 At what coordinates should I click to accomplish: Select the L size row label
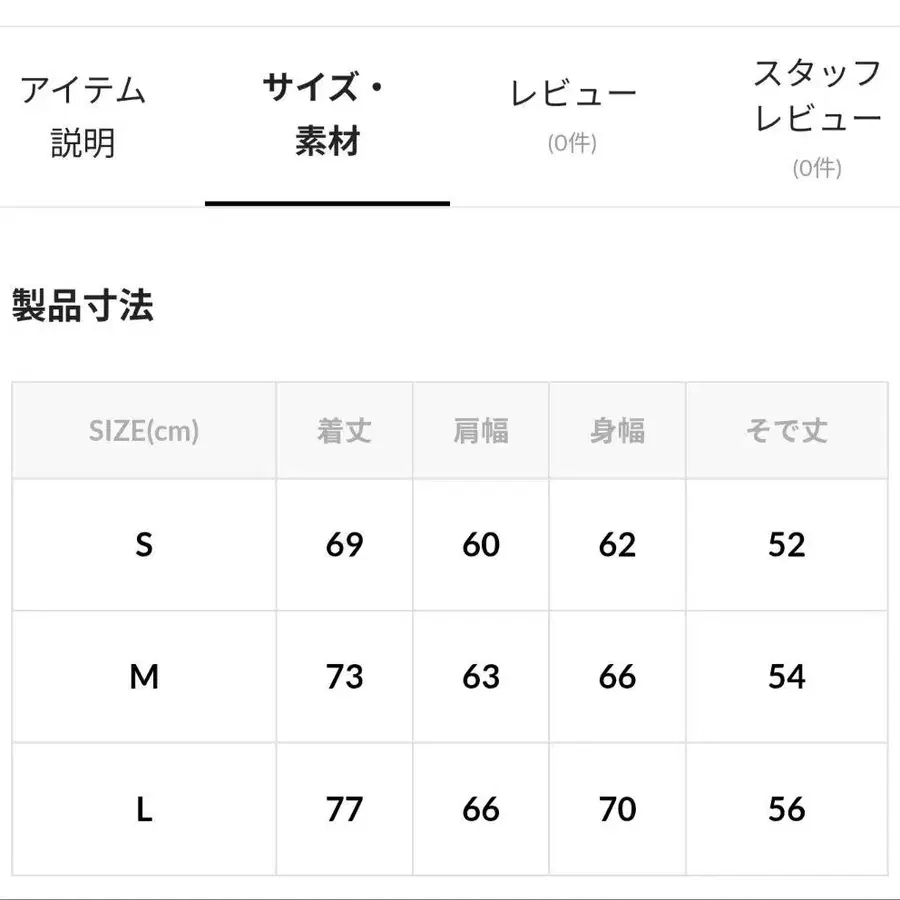pos(143,808)
